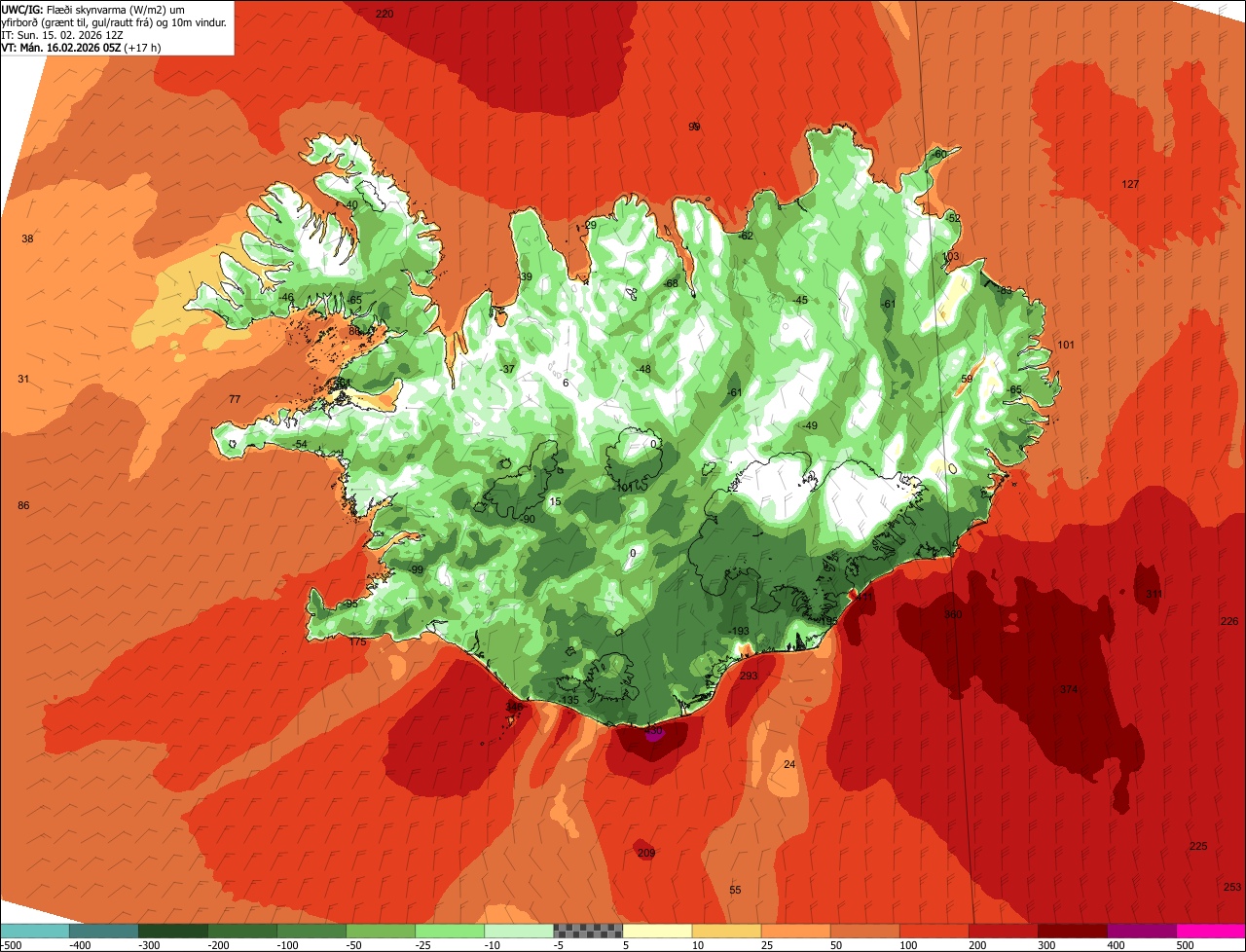Click the -193 value in south Iceland

coord(739,632)
